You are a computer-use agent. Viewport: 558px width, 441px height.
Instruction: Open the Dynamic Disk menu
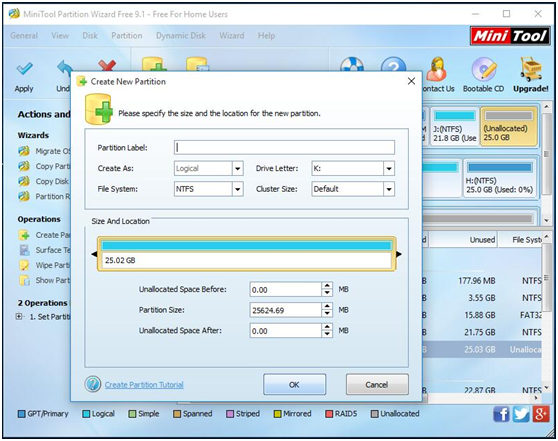click(181, 36)
